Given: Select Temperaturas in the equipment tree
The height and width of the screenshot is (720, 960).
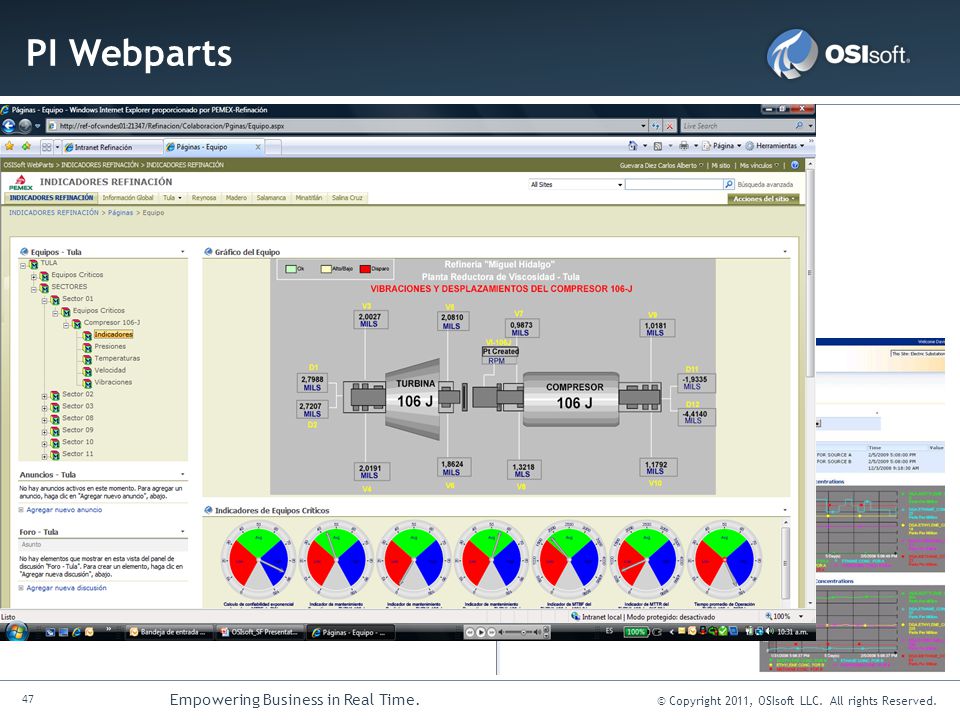Looking at the screenshot, I should (117, 358).
